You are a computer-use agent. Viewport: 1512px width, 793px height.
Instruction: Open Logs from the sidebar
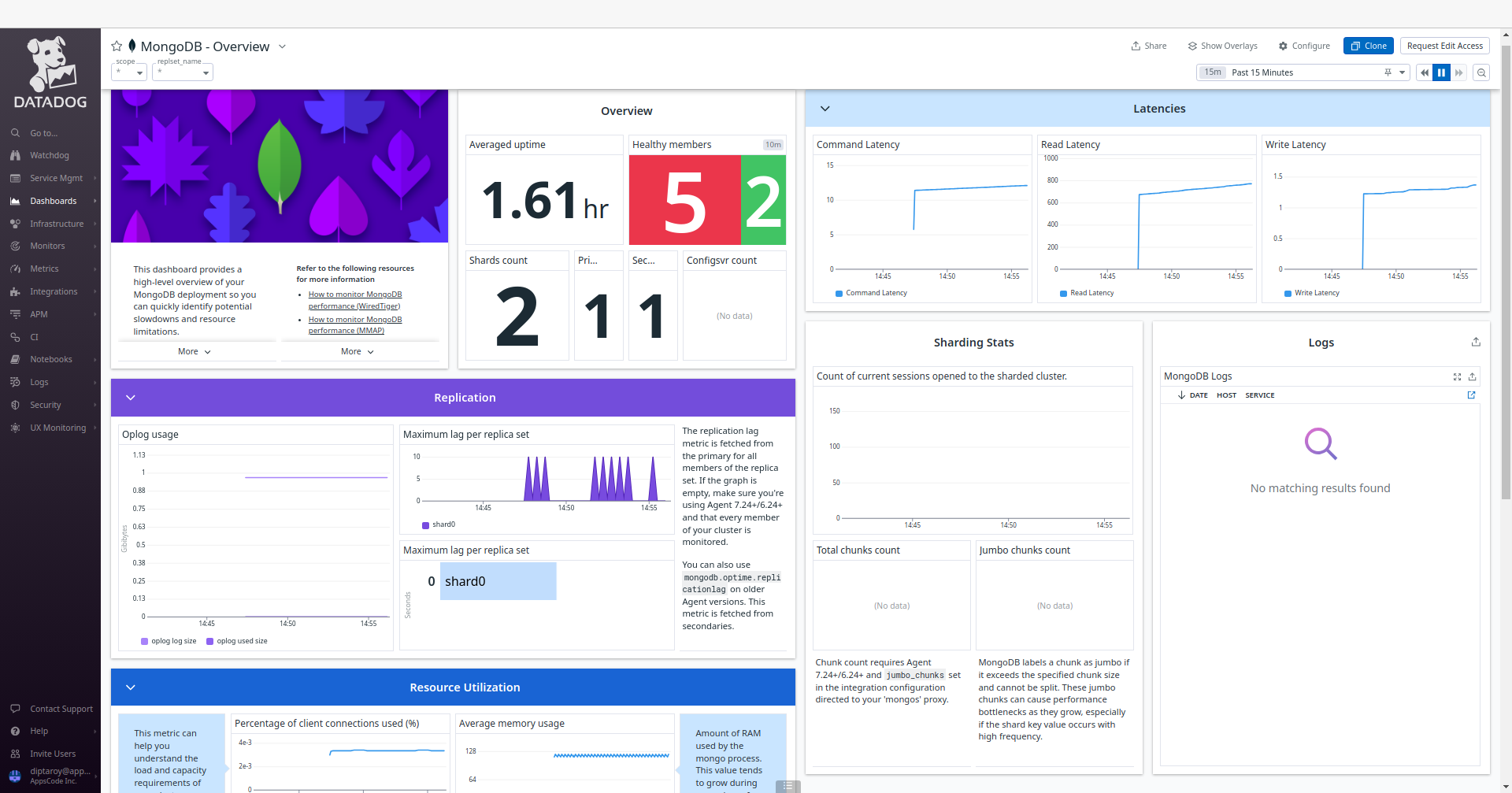pos(39,382)
